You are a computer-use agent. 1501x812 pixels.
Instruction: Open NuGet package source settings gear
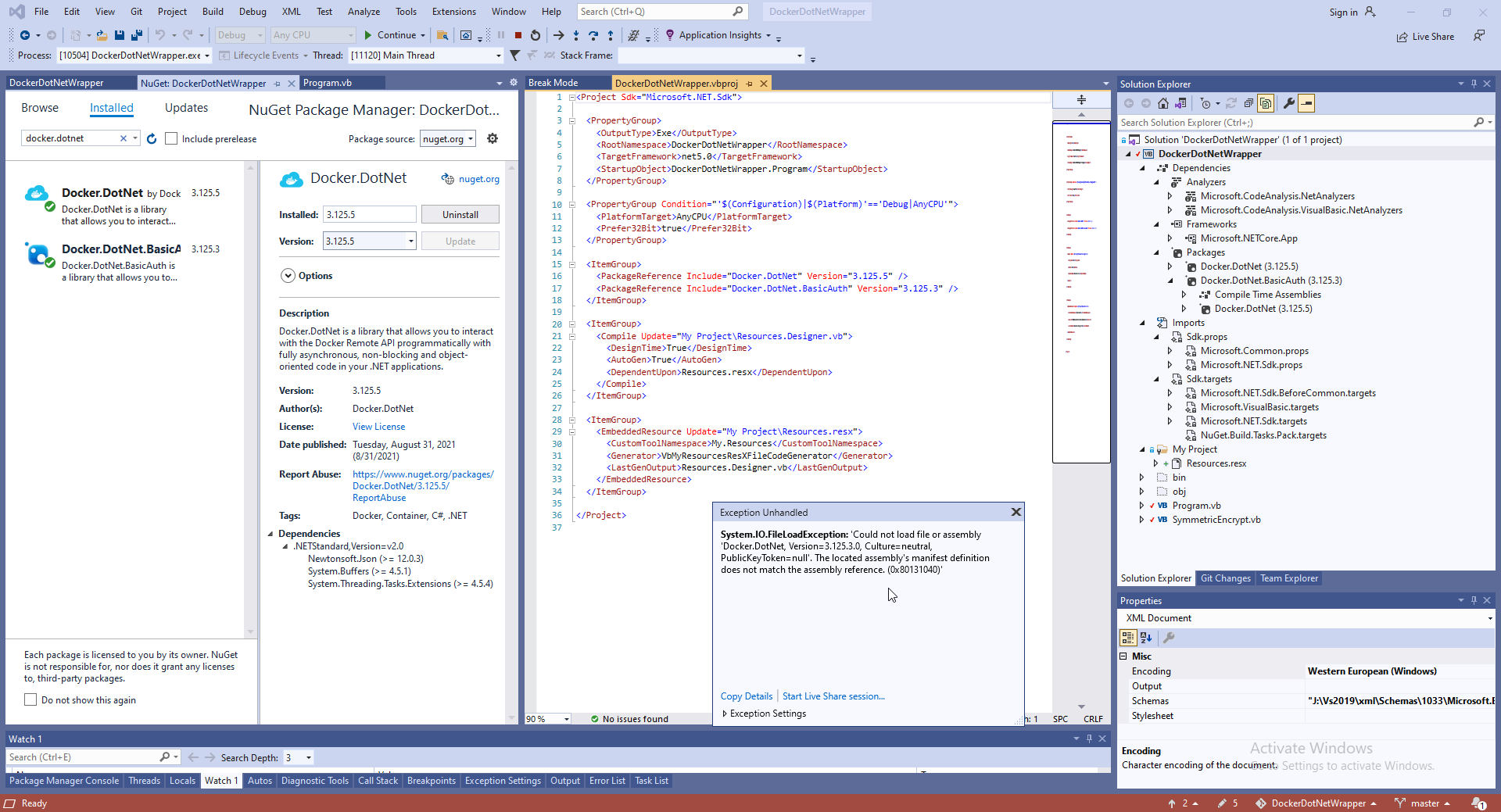tap(493, 138)
